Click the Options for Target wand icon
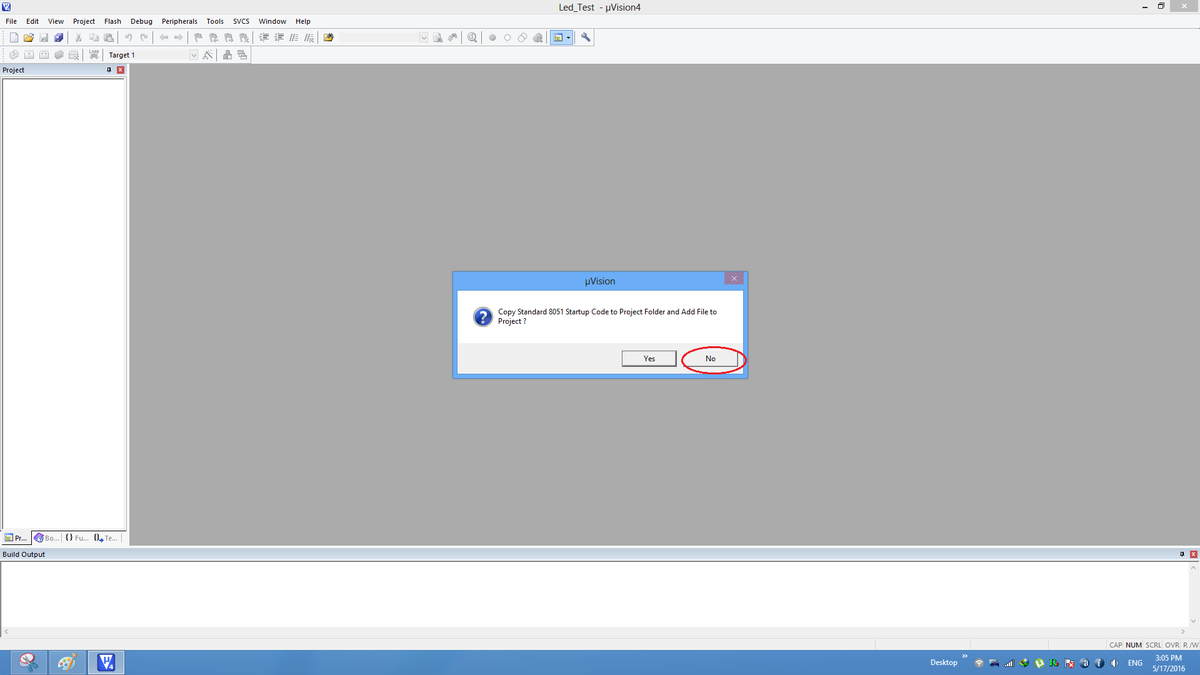This screenshot has width=1200, height=675. [208, 54]
